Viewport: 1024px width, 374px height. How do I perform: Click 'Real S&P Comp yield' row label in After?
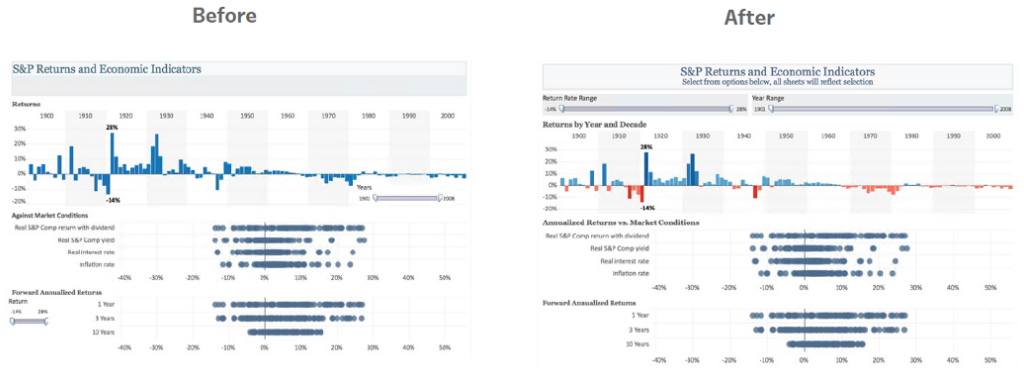pos(620,248)
